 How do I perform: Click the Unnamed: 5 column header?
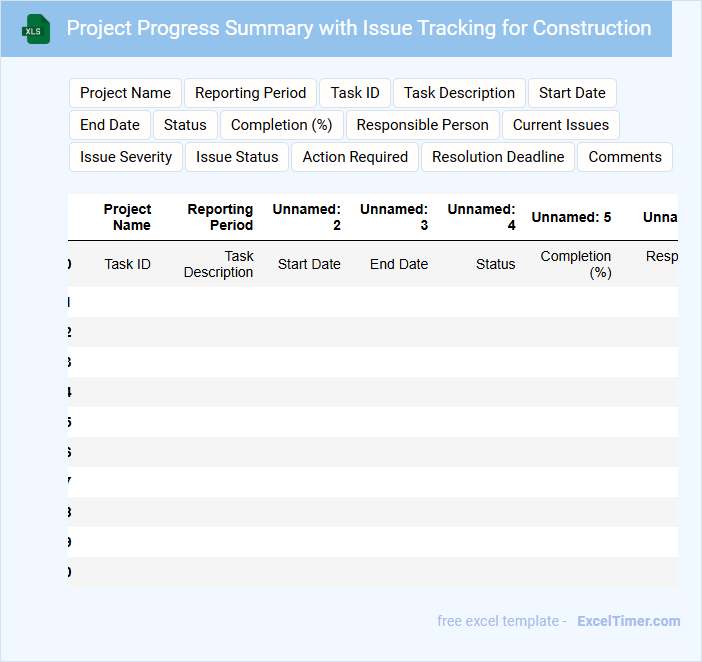point(571,217)
